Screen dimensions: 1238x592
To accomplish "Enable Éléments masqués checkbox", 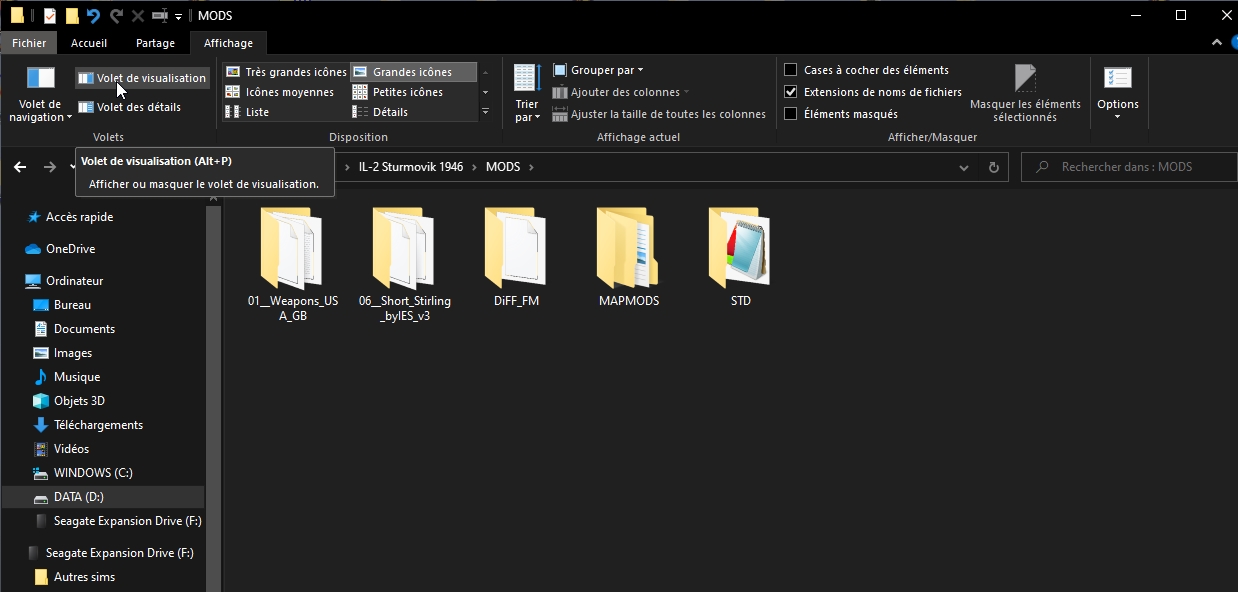I will [791, 114].
